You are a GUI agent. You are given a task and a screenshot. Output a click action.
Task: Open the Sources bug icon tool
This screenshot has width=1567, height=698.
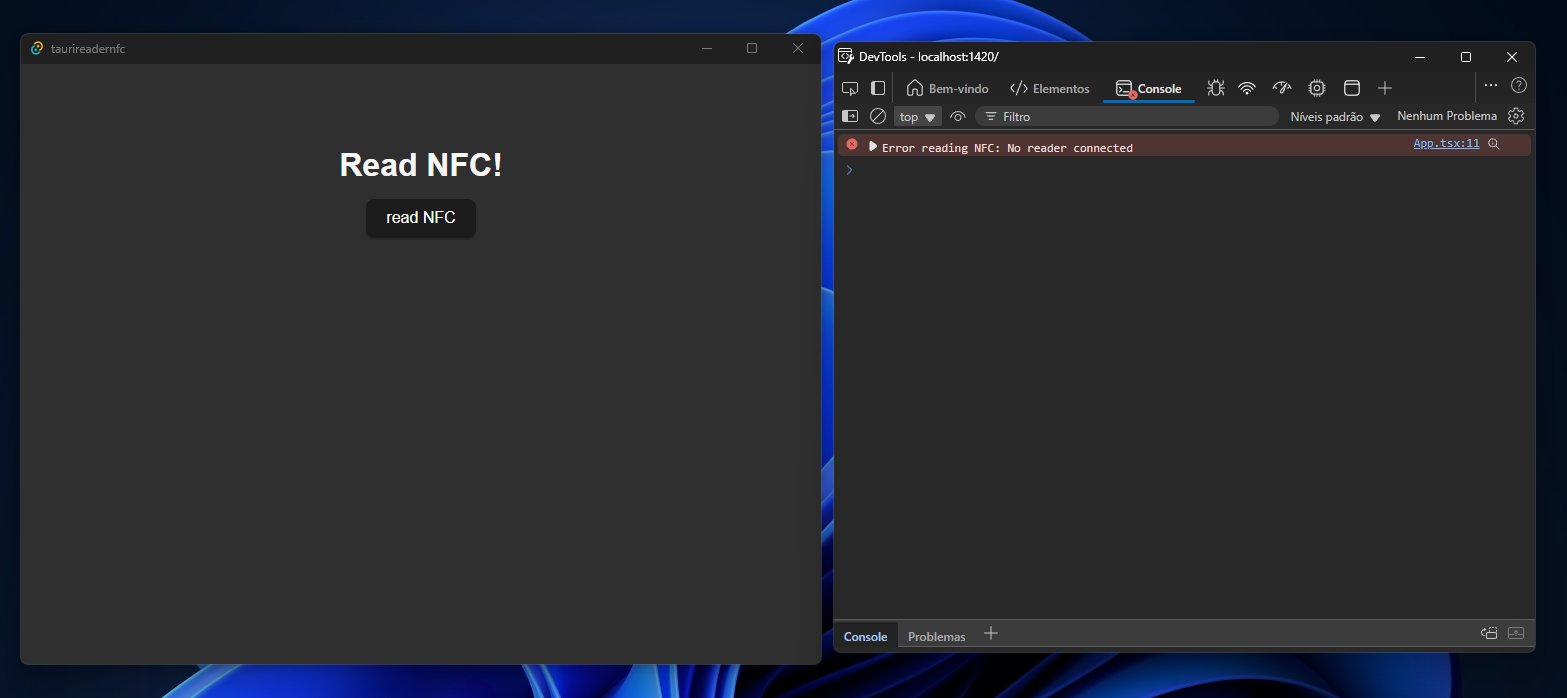1215,88
